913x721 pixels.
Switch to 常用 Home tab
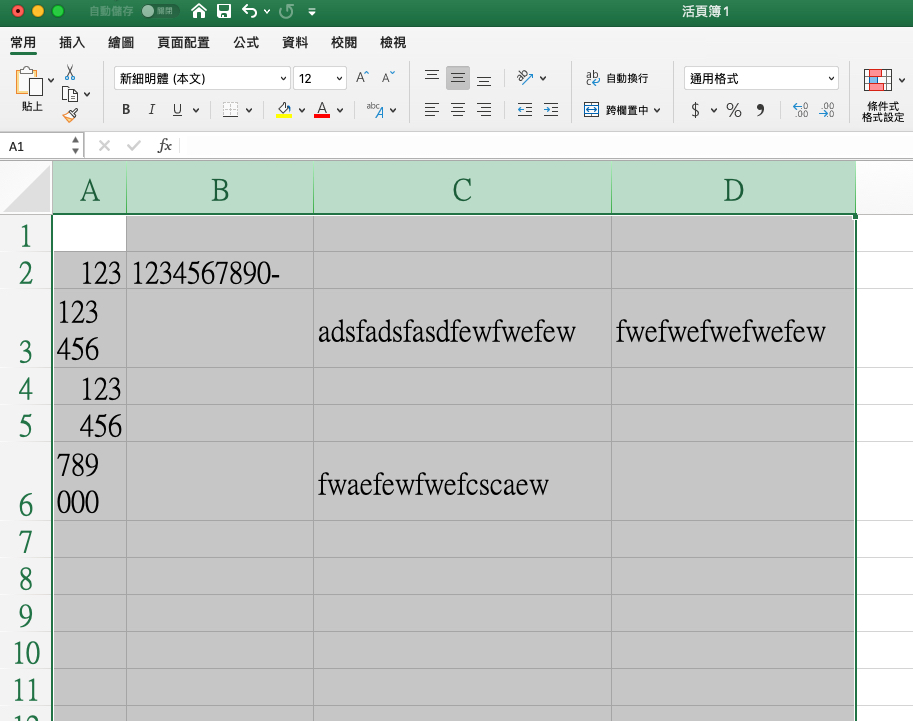point(23,43)
